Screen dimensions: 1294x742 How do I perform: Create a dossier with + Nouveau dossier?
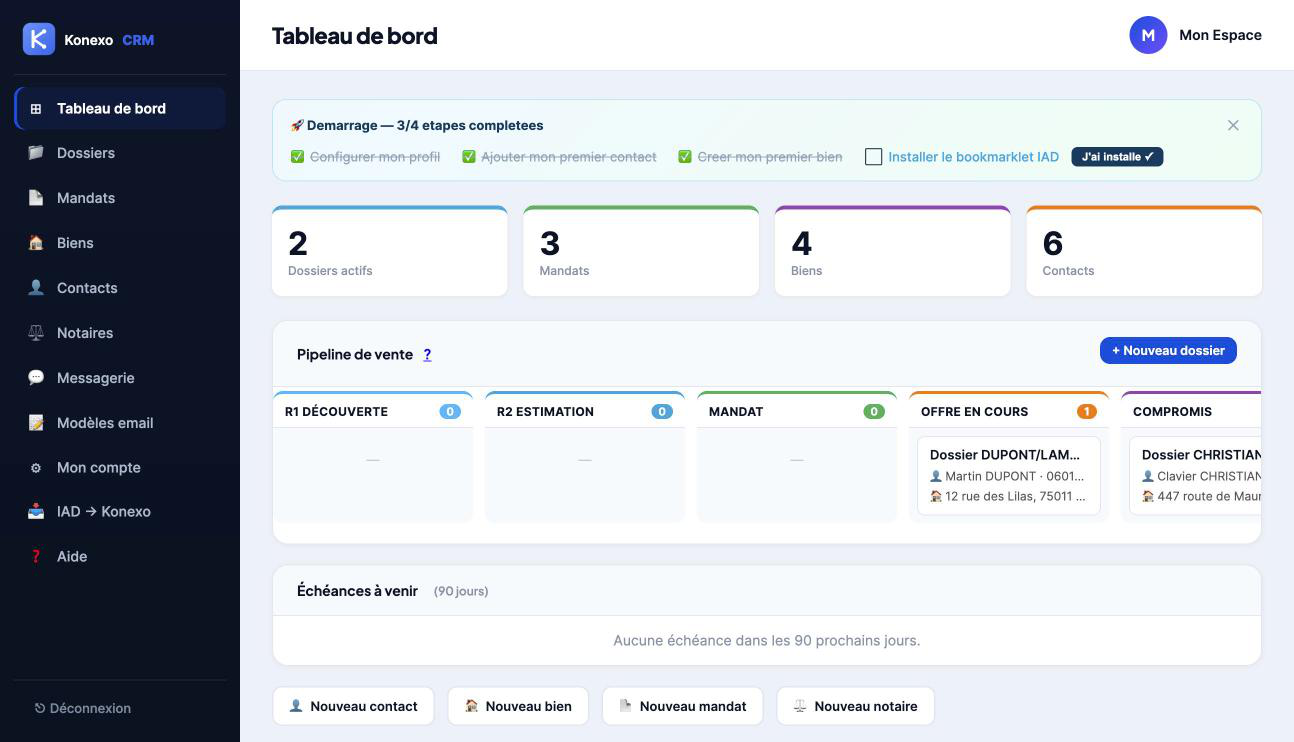pos(1168,351)
